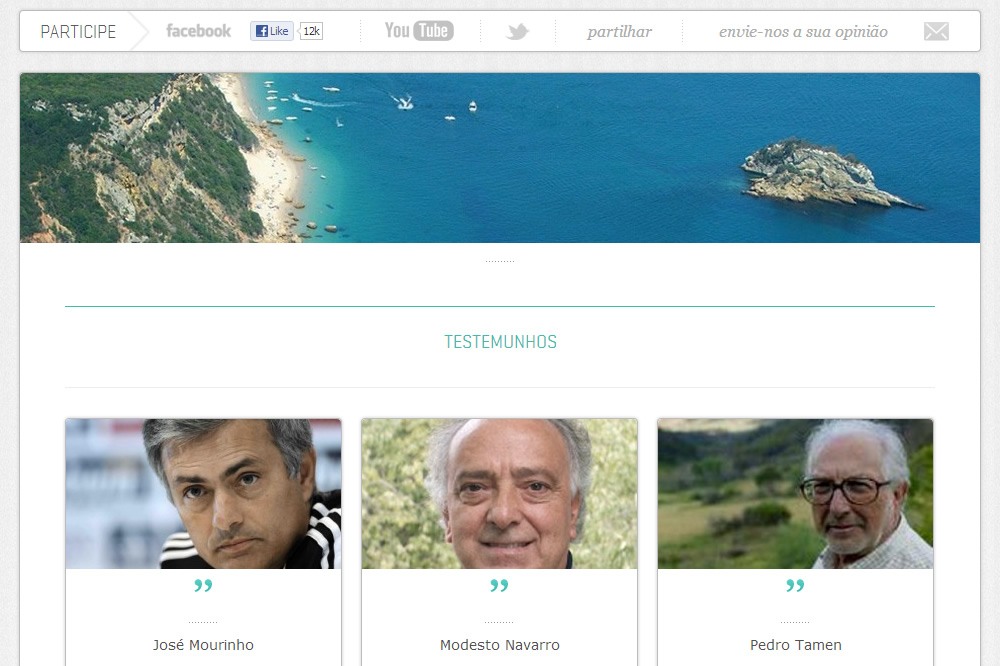Click the Twitter bird icon
Screen dimensions: 1000x666
tap(517, 31)
